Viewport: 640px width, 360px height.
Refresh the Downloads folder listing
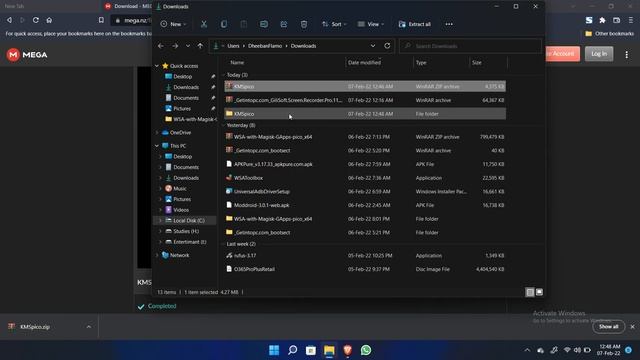[387, 46]
